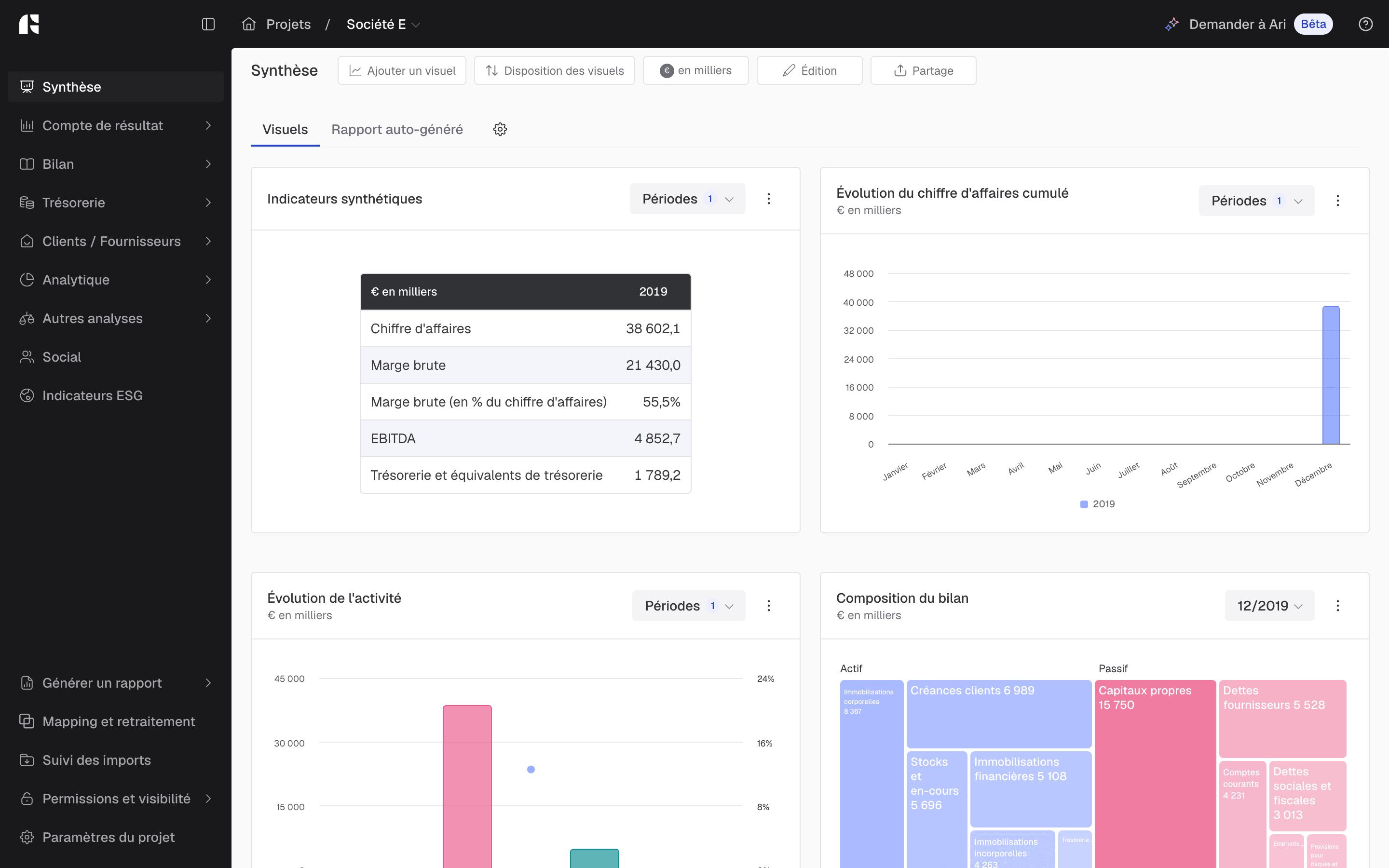The height and width of the screenshot is (868, 1389).
Task: Click the Paramètres du projet gear icon
Action: [x=27, y=837]
